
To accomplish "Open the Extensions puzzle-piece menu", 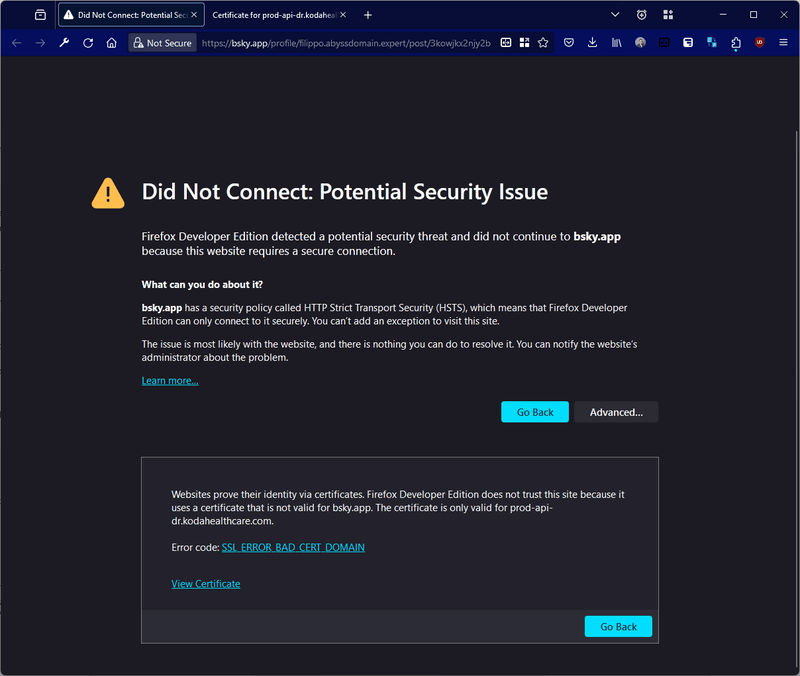I will tap(736, 43).
